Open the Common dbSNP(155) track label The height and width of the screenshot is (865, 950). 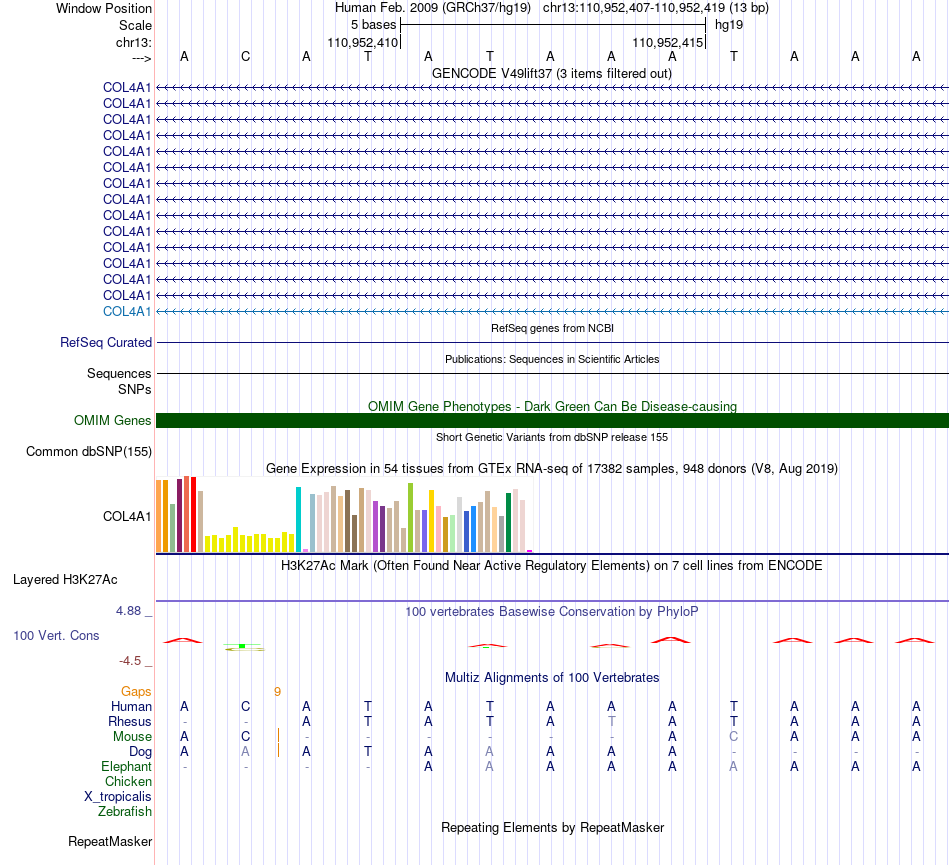88,451
